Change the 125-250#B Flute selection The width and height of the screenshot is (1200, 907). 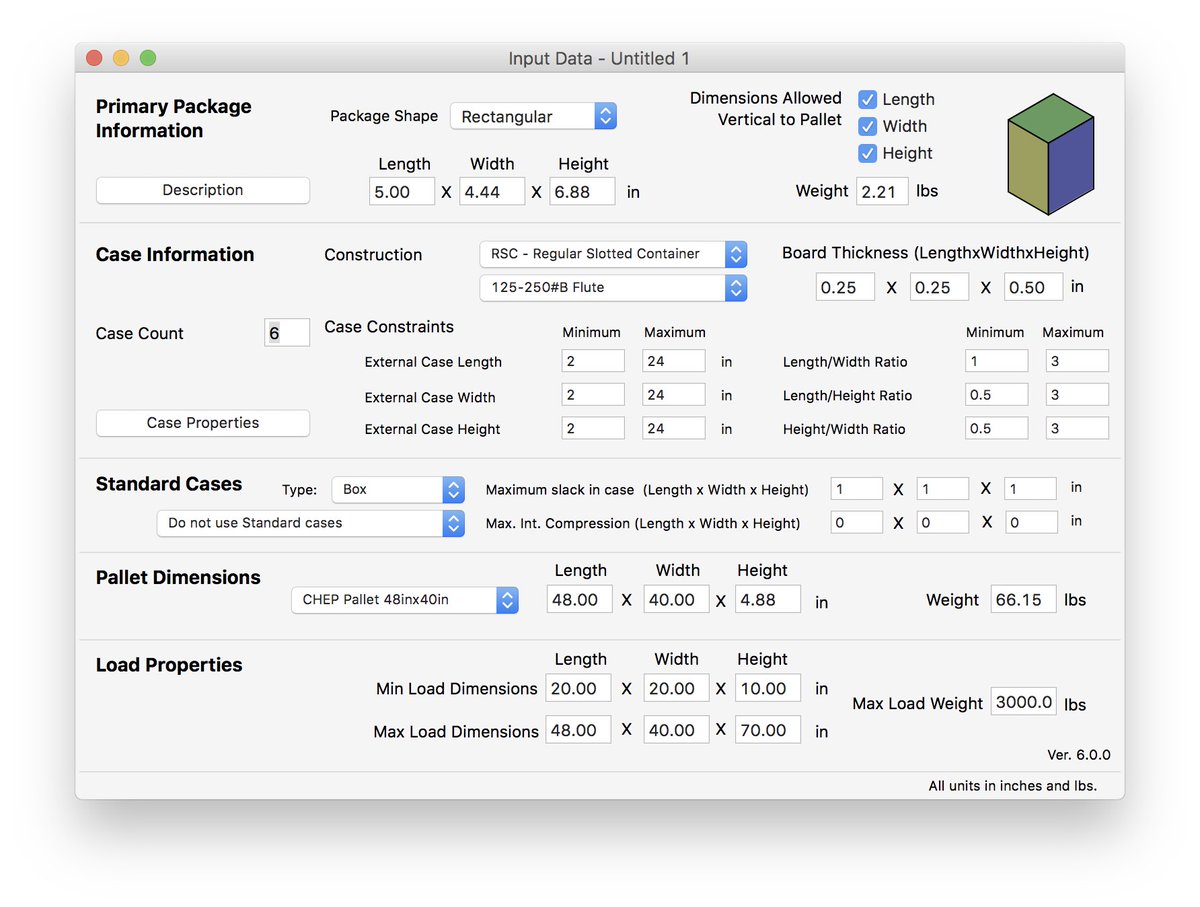tap(612, 288)
